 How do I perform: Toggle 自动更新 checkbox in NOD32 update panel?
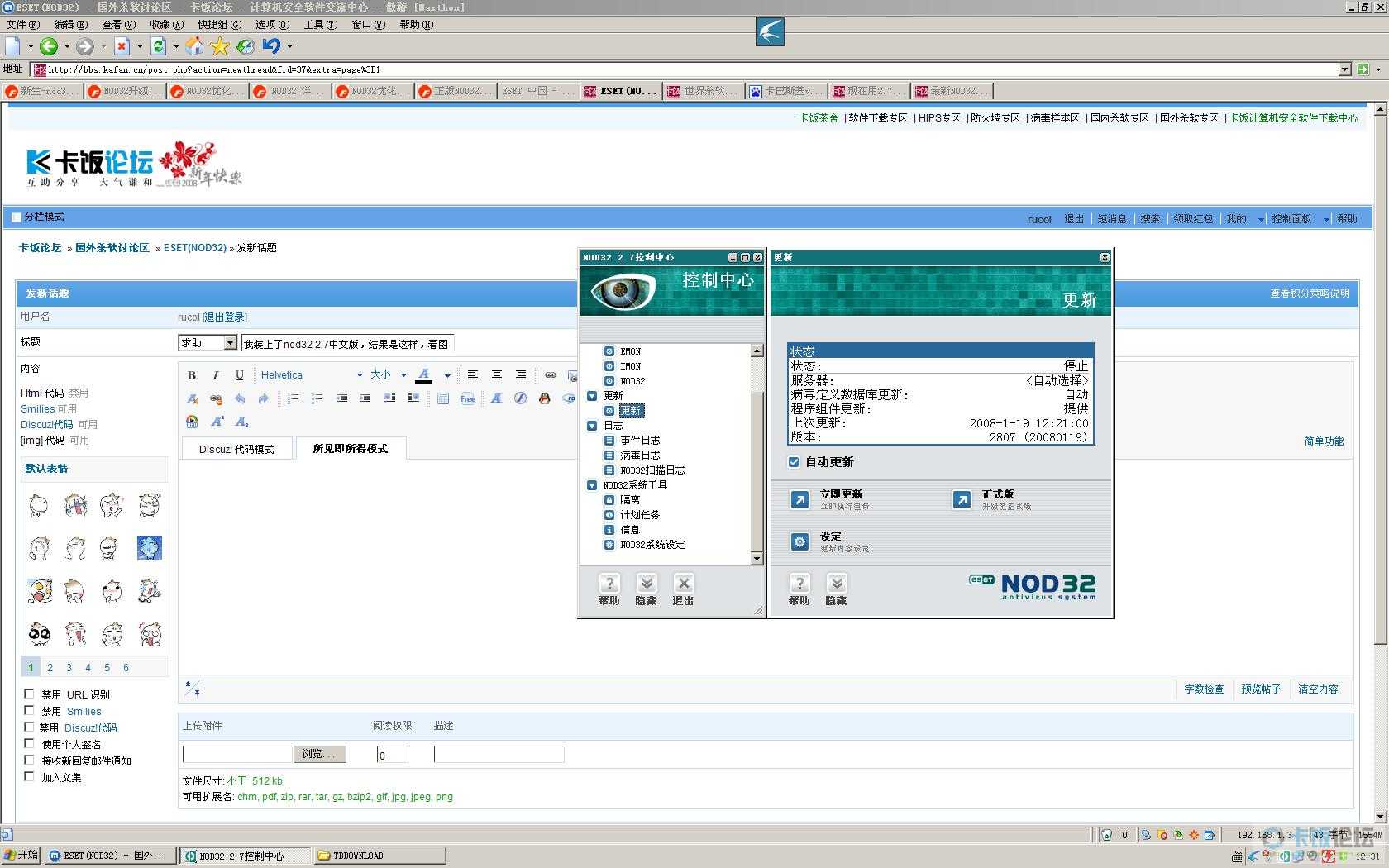coord(794,462)
